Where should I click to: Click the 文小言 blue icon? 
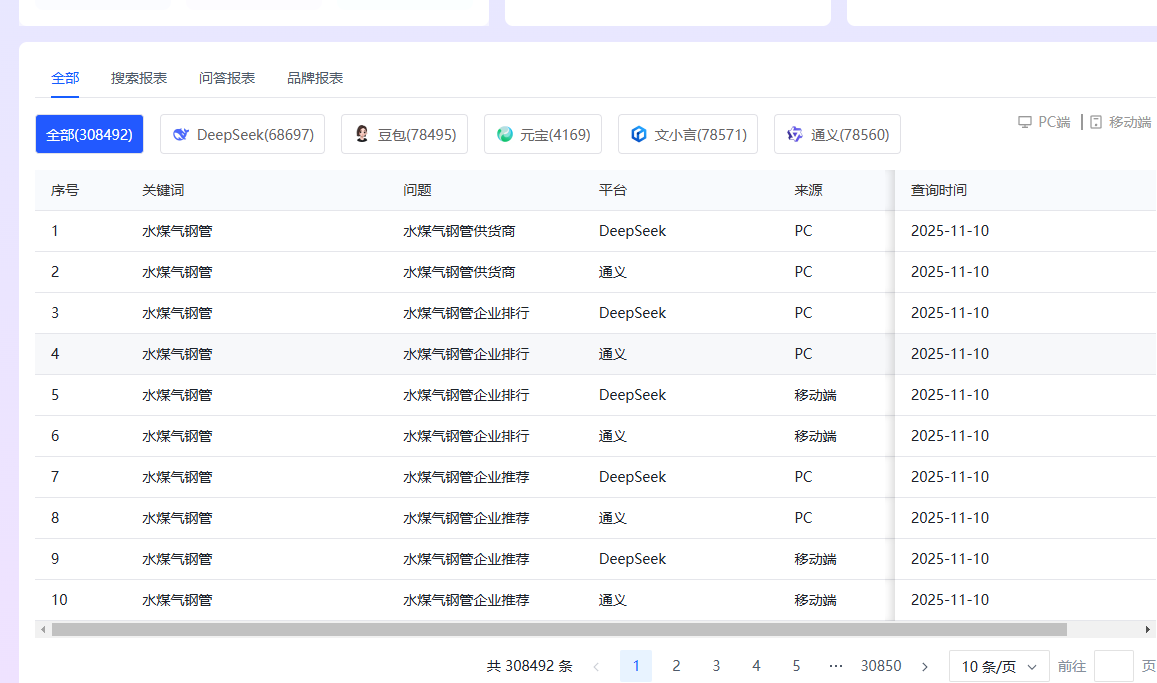point(638,134)
